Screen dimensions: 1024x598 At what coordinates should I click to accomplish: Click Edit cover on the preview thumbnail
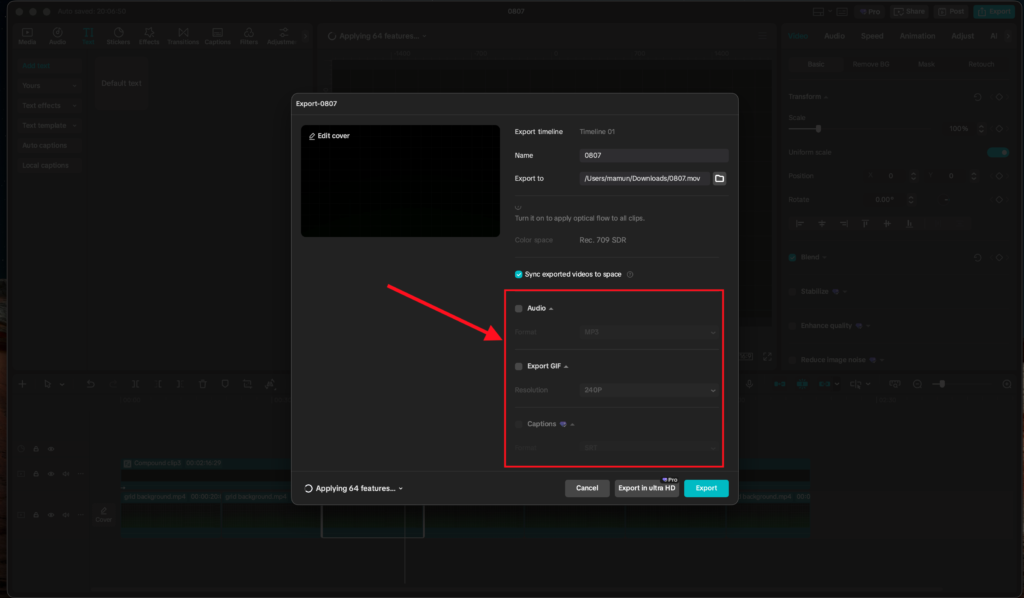329,136
